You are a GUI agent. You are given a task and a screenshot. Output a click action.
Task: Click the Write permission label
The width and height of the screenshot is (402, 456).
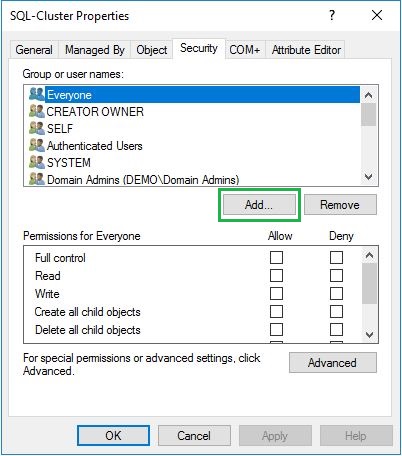(47, 294)
